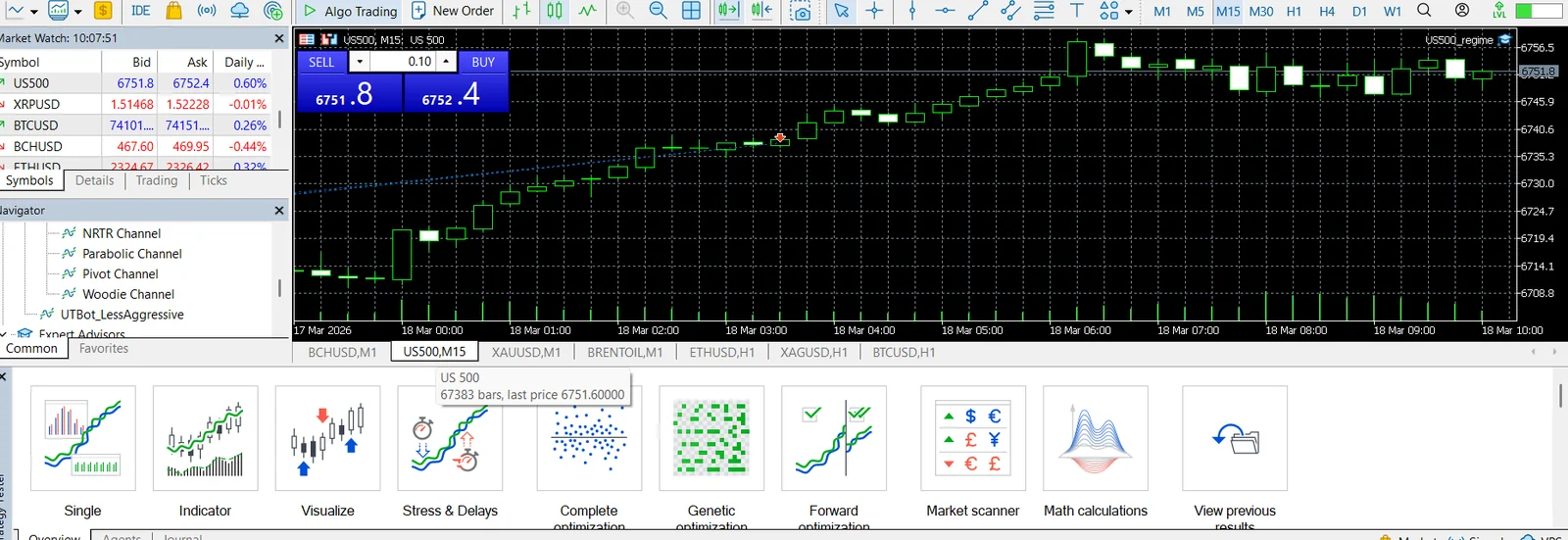Open the new chart dropdown arrow
Image resolution: width=1568 pixels, height=540 pixels.
(33, 12)
